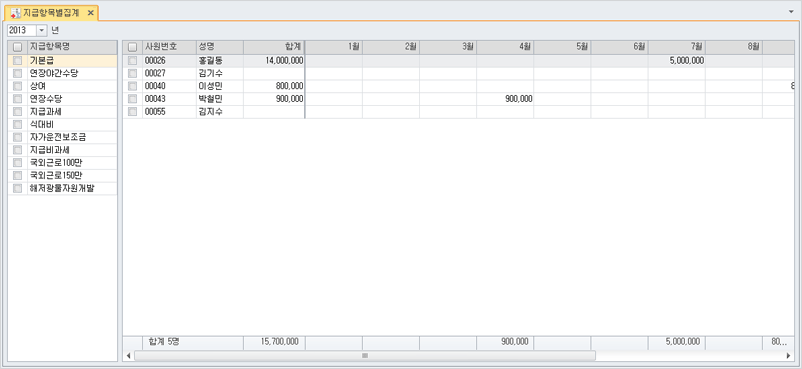
Task: Check the checkbox for employee 00026
Action: (x=132, y=60)
